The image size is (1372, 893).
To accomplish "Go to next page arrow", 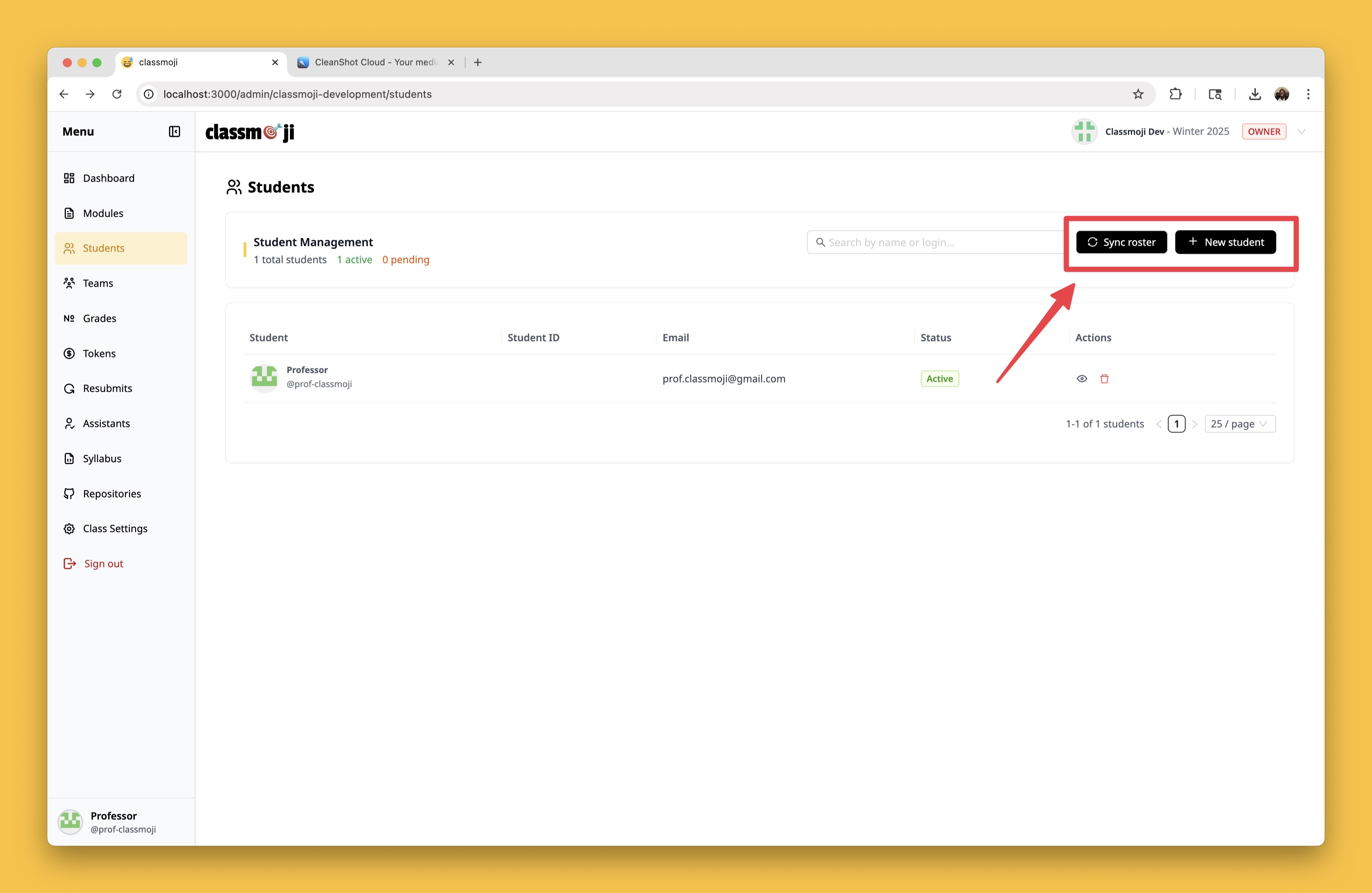I will point(1194,424).
